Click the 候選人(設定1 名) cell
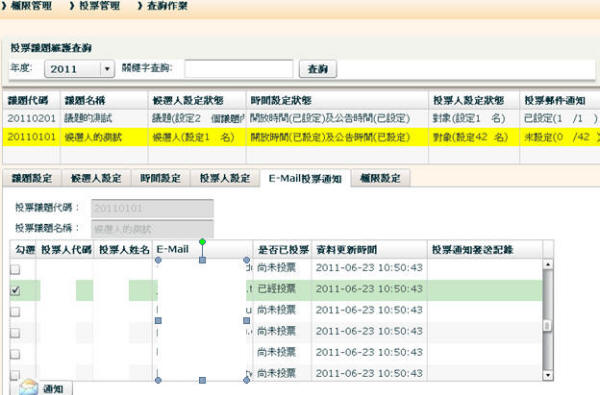 (x=197, y=137)
